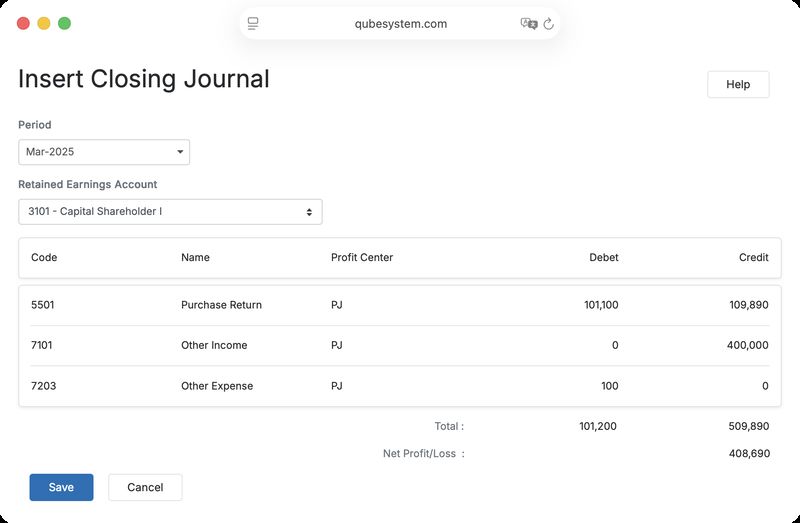Click the Net Profit/Loss value 408,690
This screenshot has width=800, height=523.
click(x=749, y=453)
